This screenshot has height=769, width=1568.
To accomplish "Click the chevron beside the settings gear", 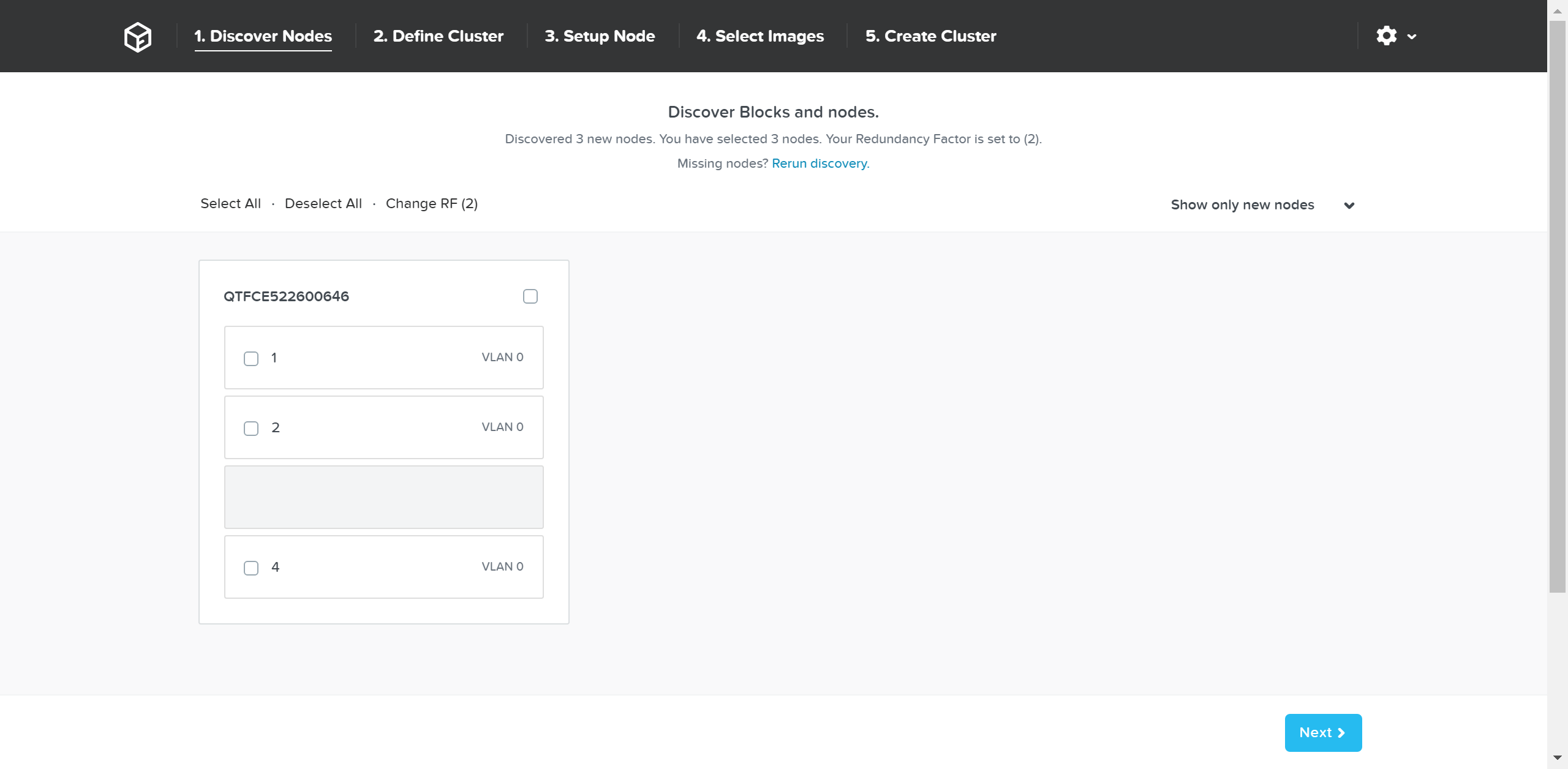I will pyautogui.click(x=1411, y=37).
